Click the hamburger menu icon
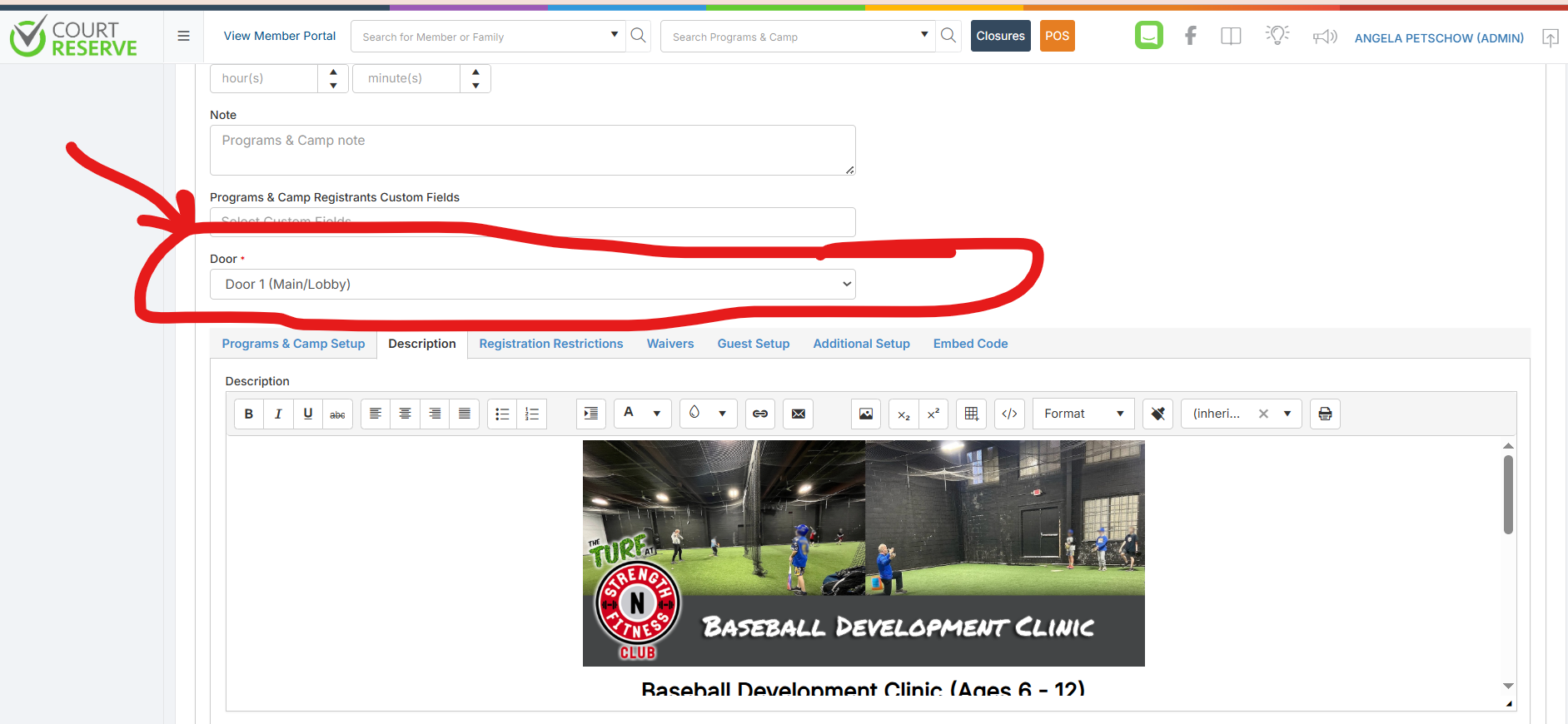1568x724 pixels. pyautogui.click(x=183, y=36)
